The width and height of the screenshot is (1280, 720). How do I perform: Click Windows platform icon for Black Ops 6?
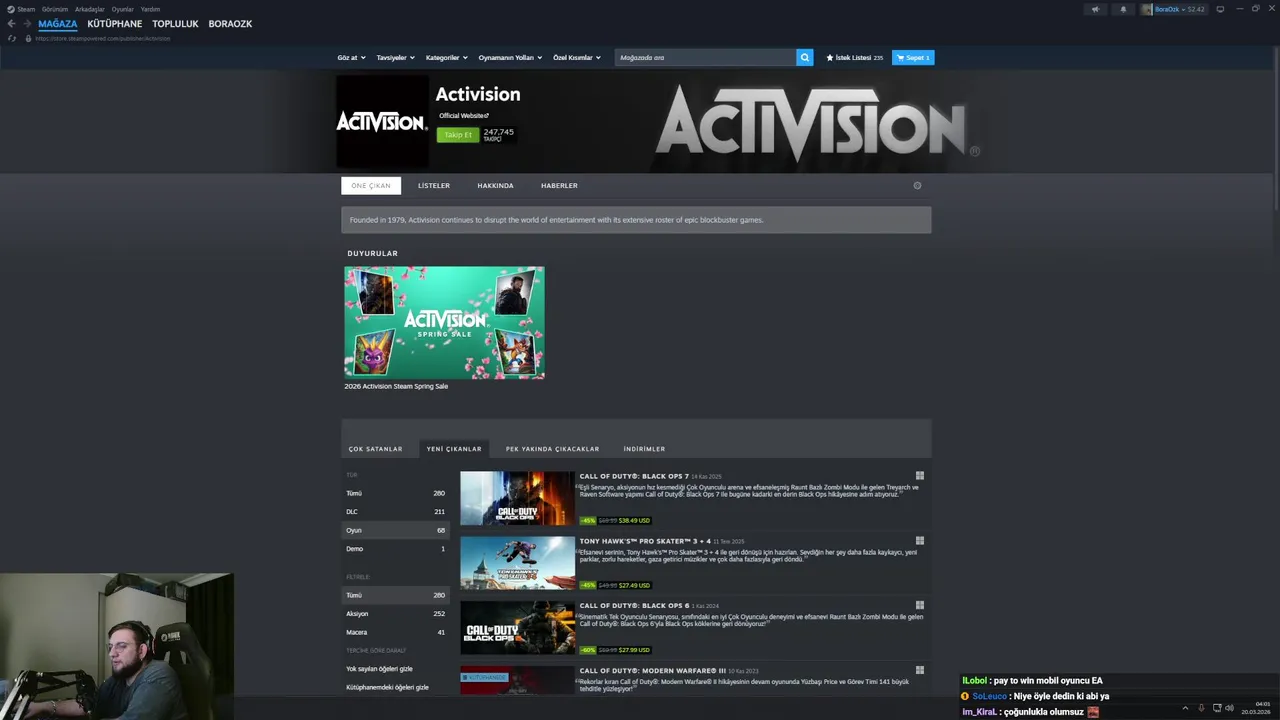[x=919, y=605]
